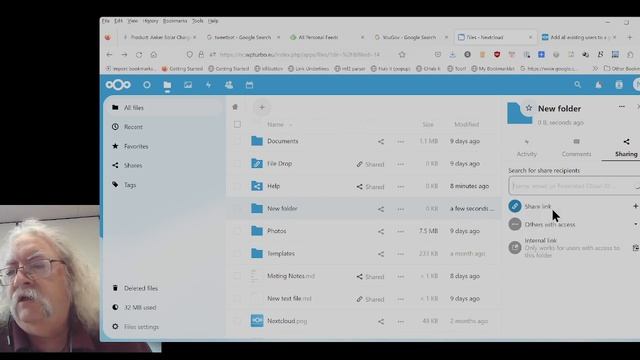Click share icon for Photos row
Screen dimensions: 640x360
tap(381, 231)
